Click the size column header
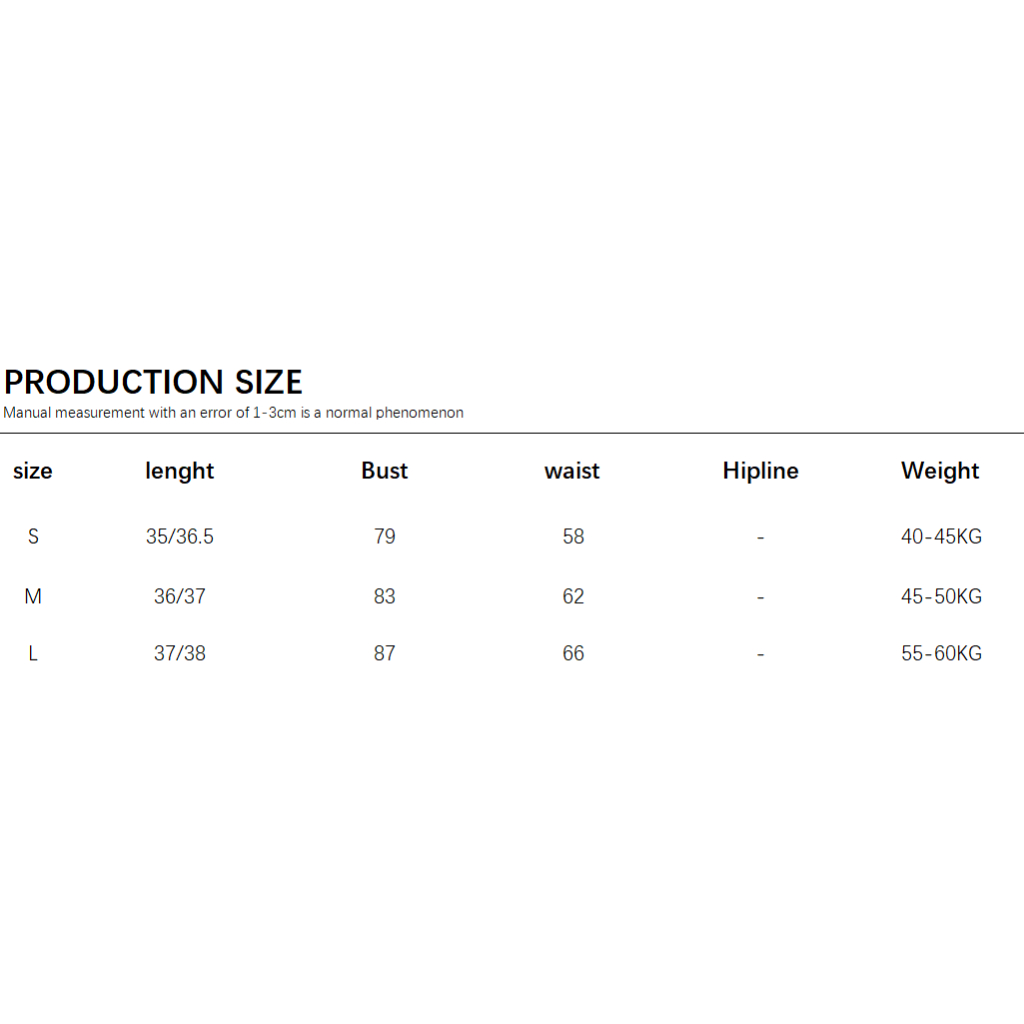 tap(33, 471)
